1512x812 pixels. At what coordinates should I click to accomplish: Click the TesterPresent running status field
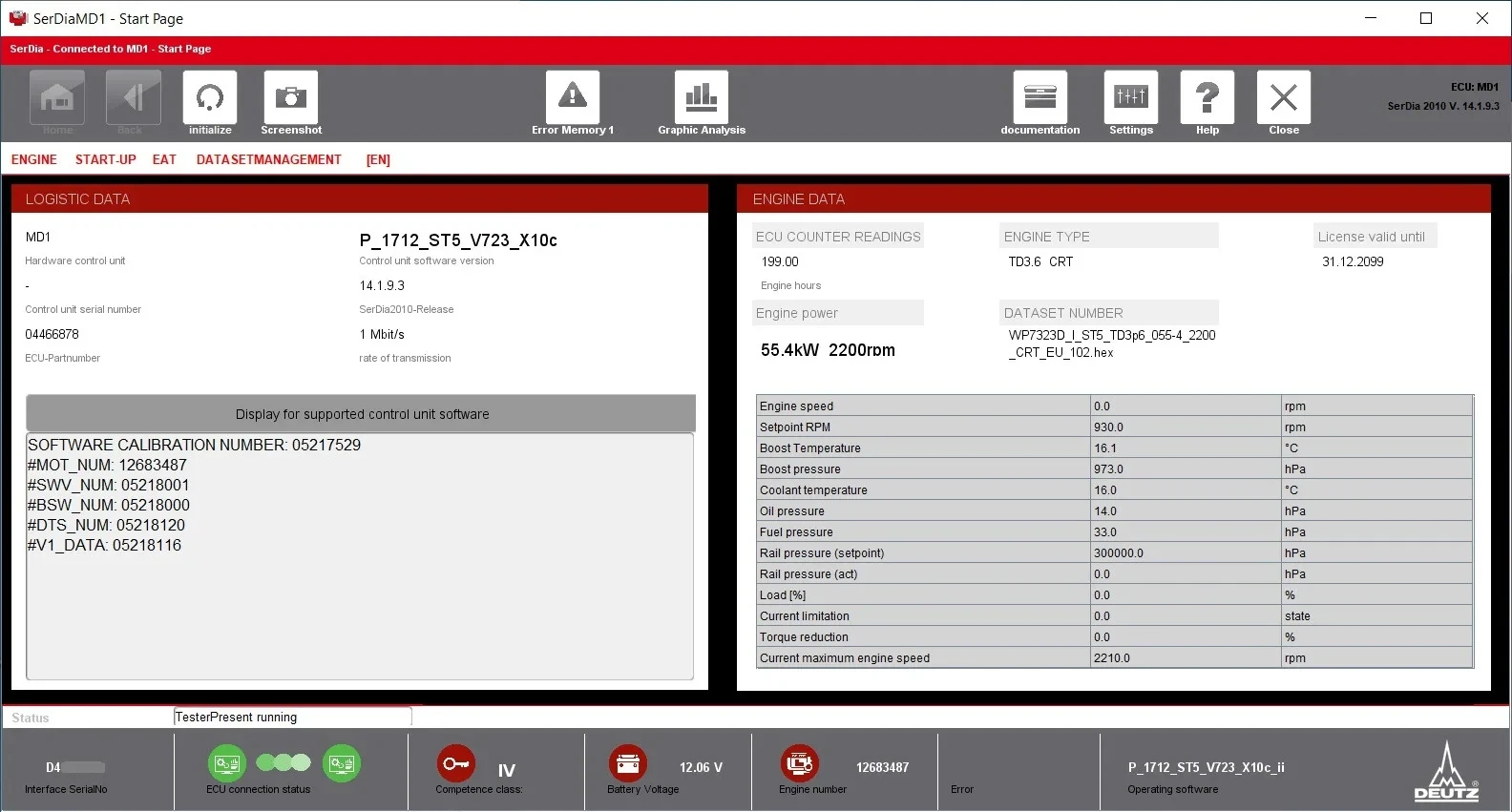pos(292,717)
